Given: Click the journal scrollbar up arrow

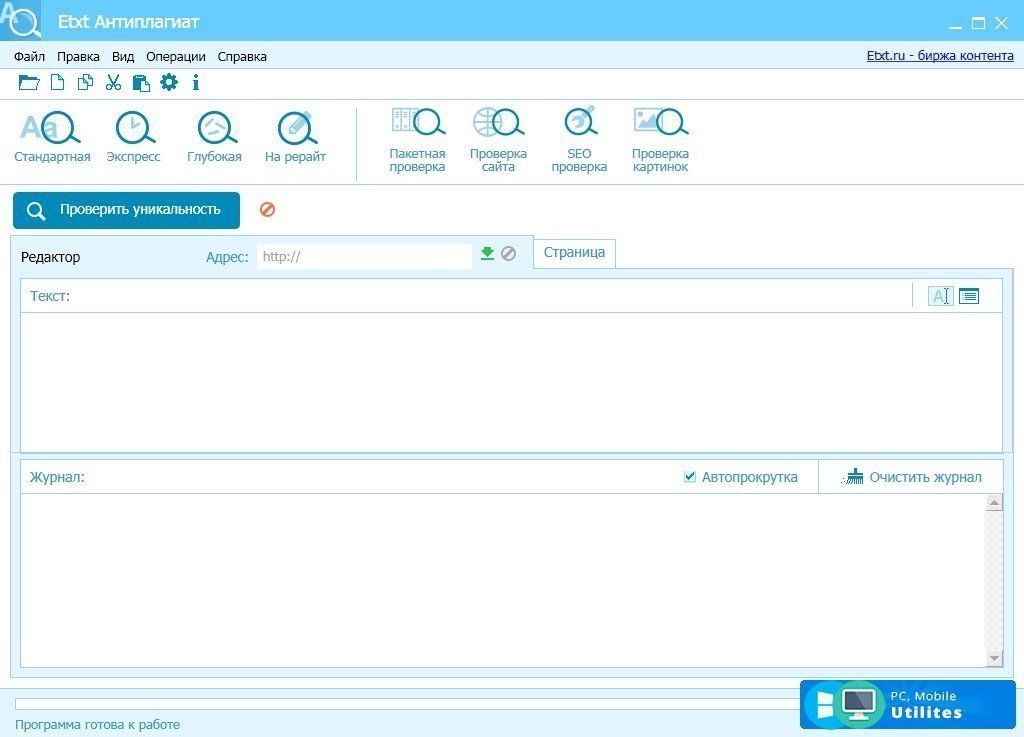Looking at the screenshot, I should tap(994, 503).
